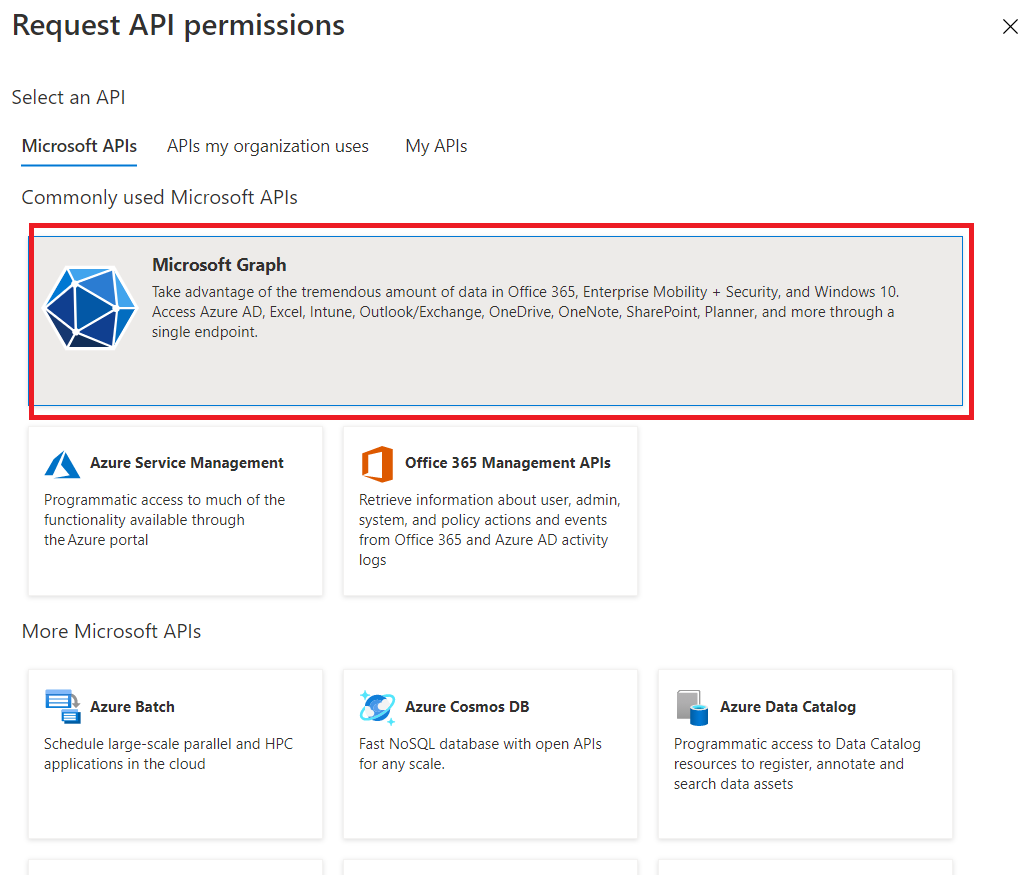Select the Azure Batch title

click(133, 706)
